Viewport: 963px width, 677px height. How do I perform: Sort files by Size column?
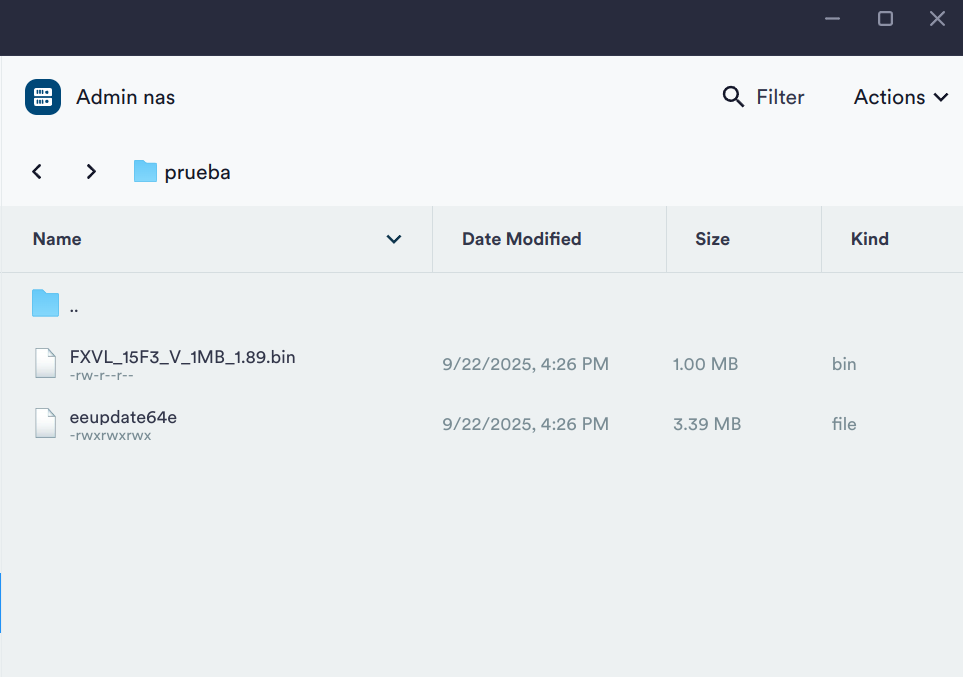click(x=712, y=239)
